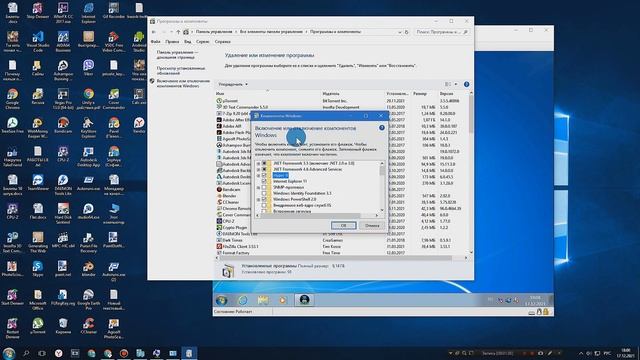This screenshot has width=640, height=360.
Task: Launch Google Chrome from the desktop
Action: [x=12, y=98]
